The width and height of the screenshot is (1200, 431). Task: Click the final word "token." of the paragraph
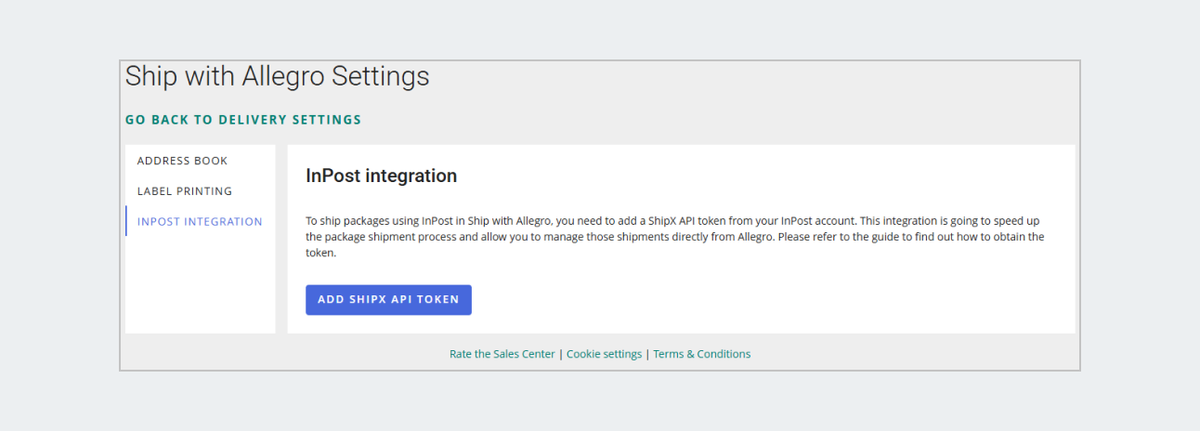(x=321, y=254)
